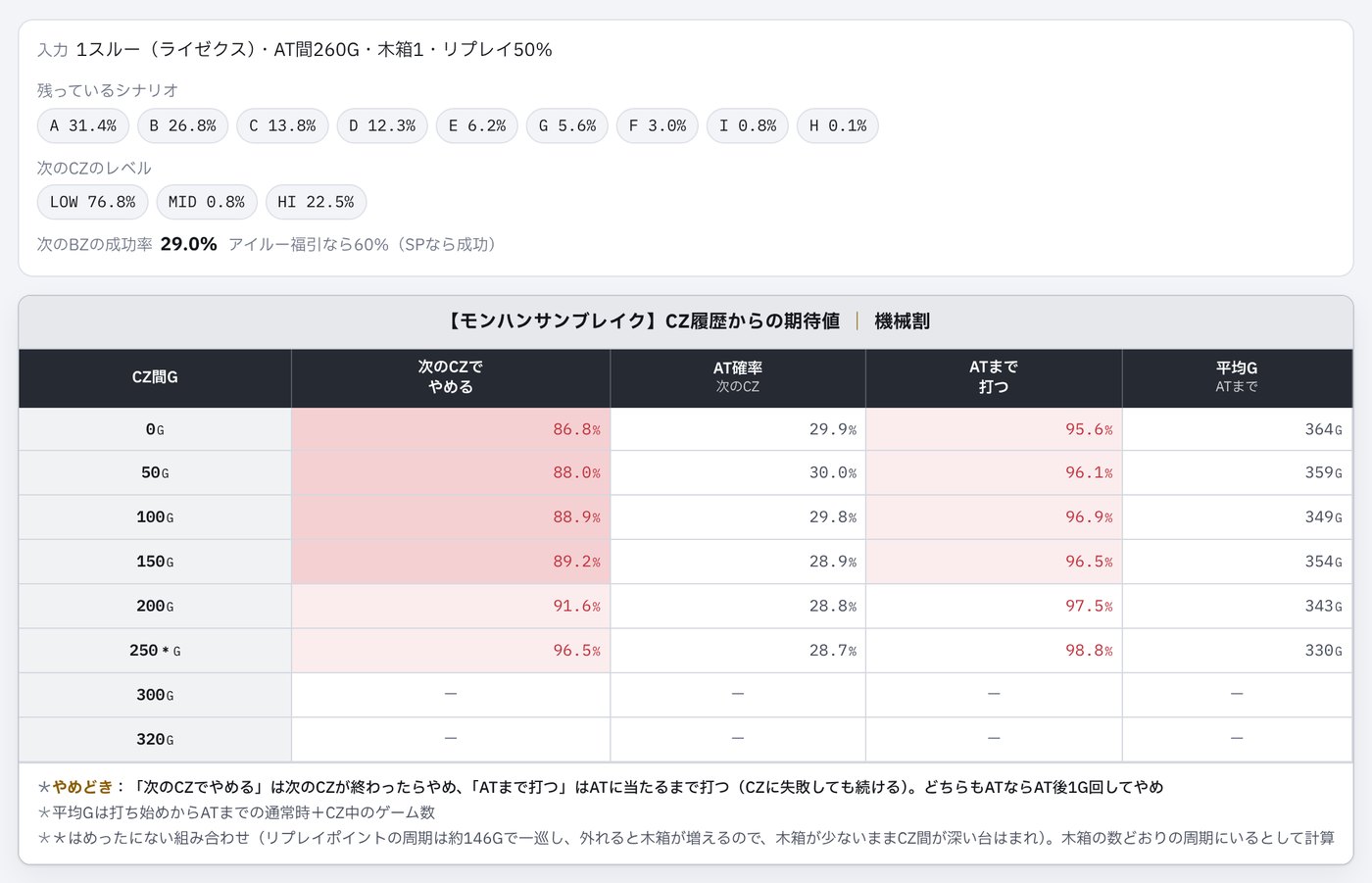The image size is (1372, 883).
Task: Click the scenario chip 'A 31.4%'
Action: pos(83,125)
